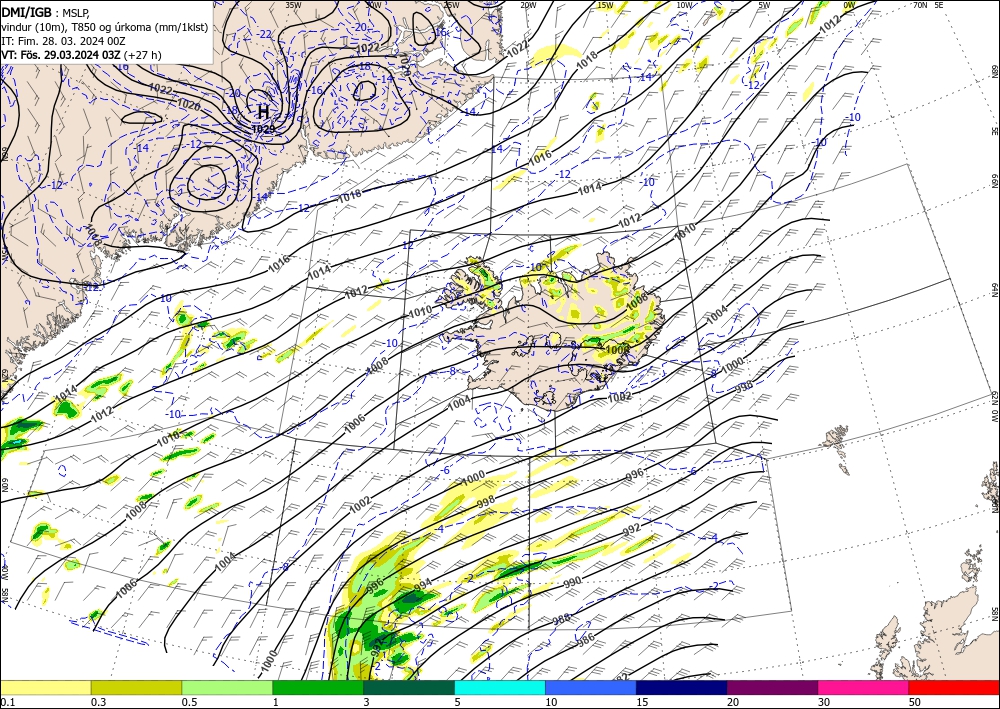Viewport: 1000px width, 709px height.
Task: Click the cyan 5–10 mm legend segment
Action: pos(500,687)
